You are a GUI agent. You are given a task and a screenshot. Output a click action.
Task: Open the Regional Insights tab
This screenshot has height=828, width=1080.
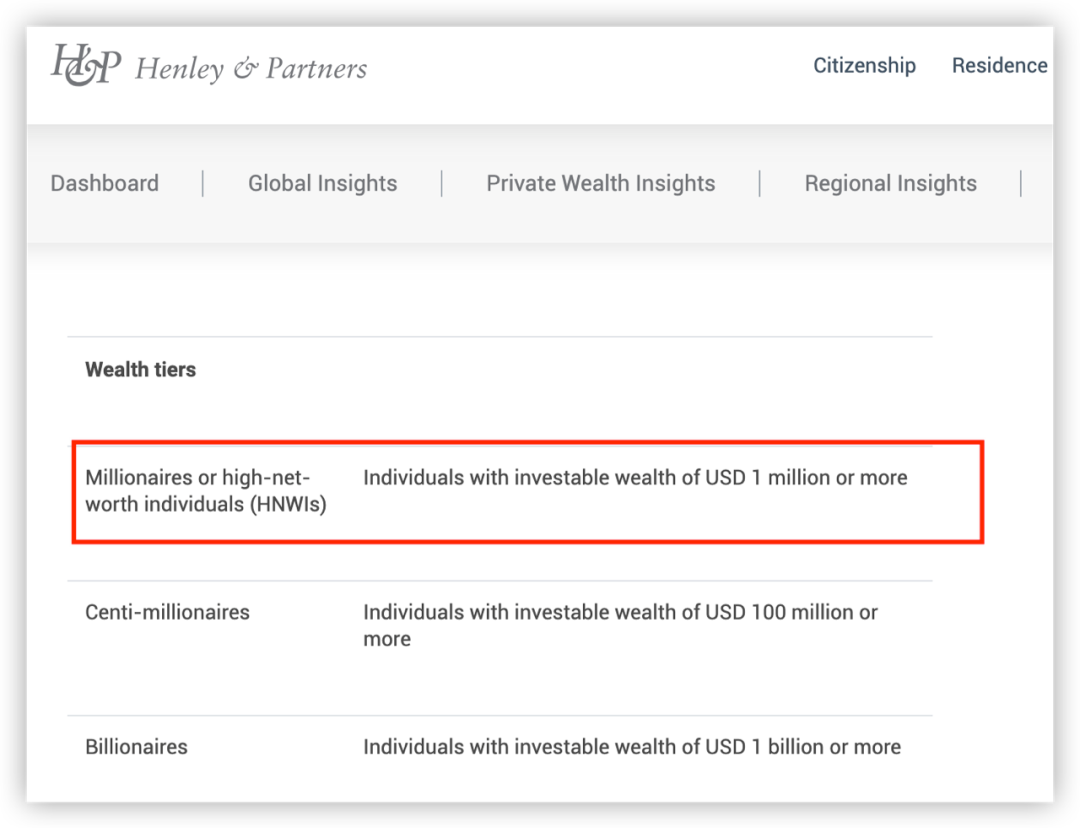(891, 183)
